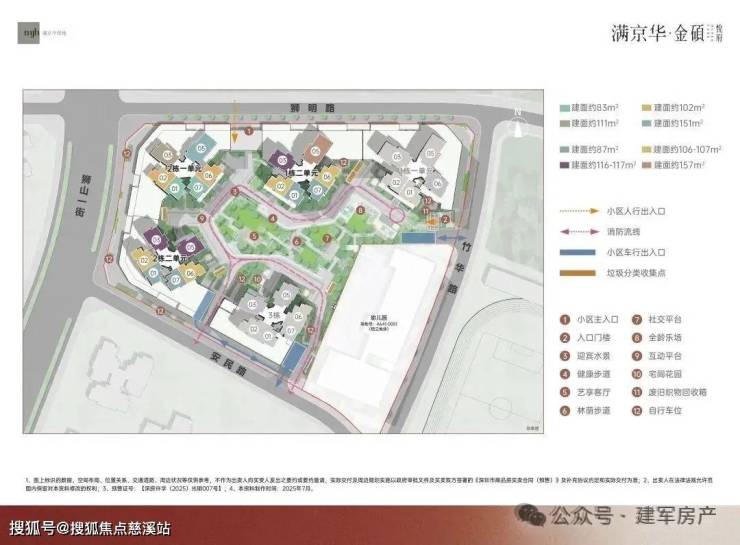This screenshot has height=545, width=740.
Task: Select marker 4 on the central garden path
Action: point(273,218)
